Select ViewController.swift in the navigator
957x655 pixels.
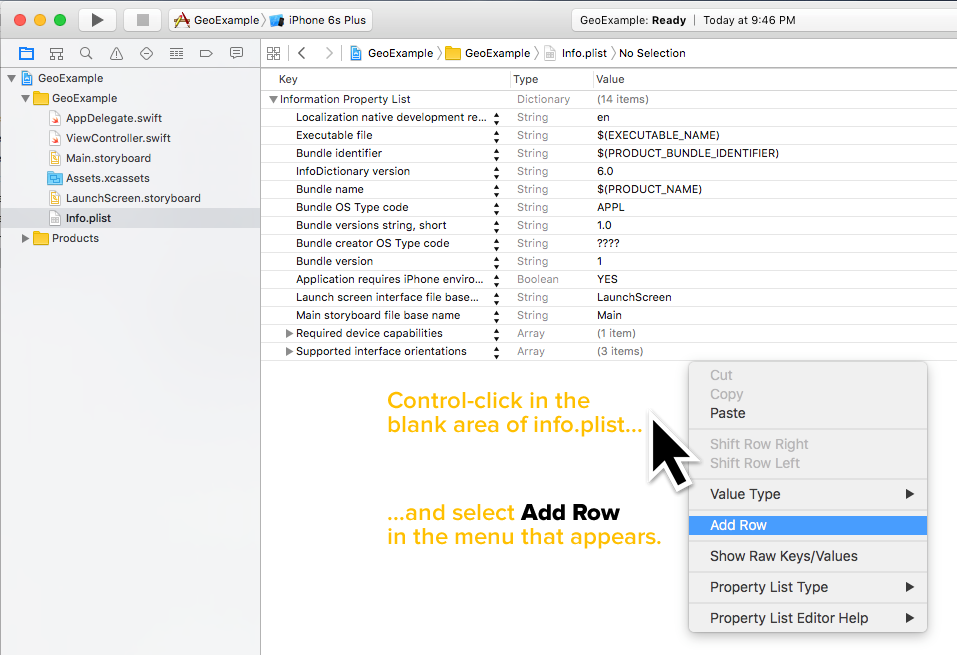point(118,139)
